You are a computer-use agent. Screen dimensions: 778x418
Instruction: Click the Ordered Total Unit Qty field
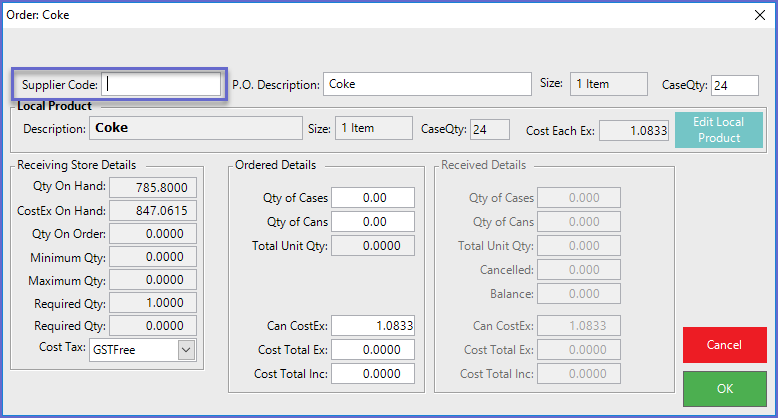(x=372, y=246)
